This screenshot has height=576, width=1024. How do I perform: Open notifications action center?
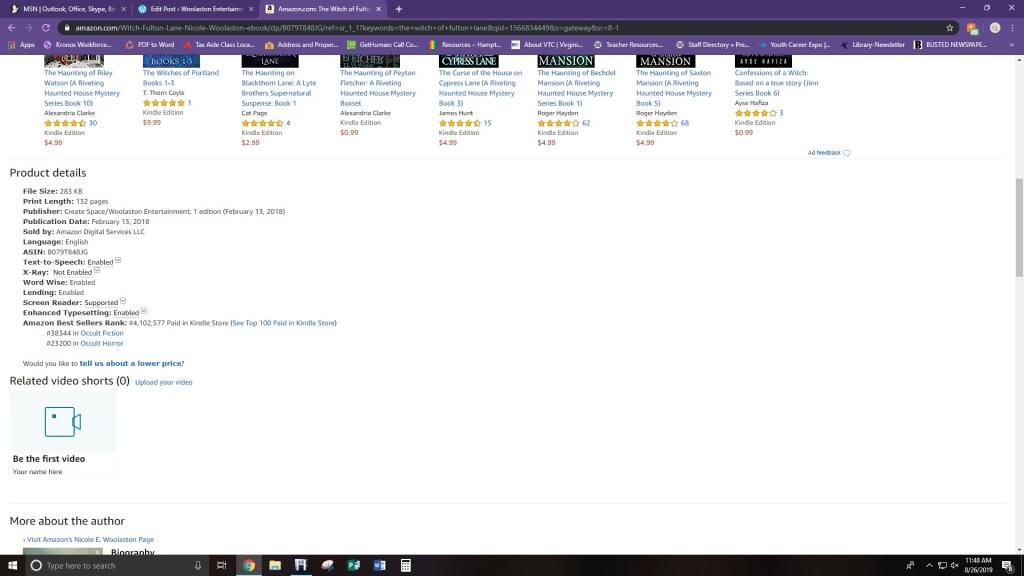(x=1008, y=566)
